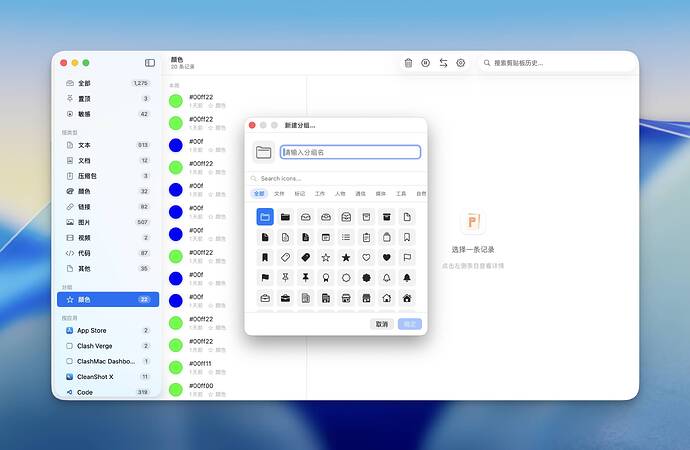Select the filled flag icon
Viewport: 690px width, 450px height.
click(x=265, y=278)
